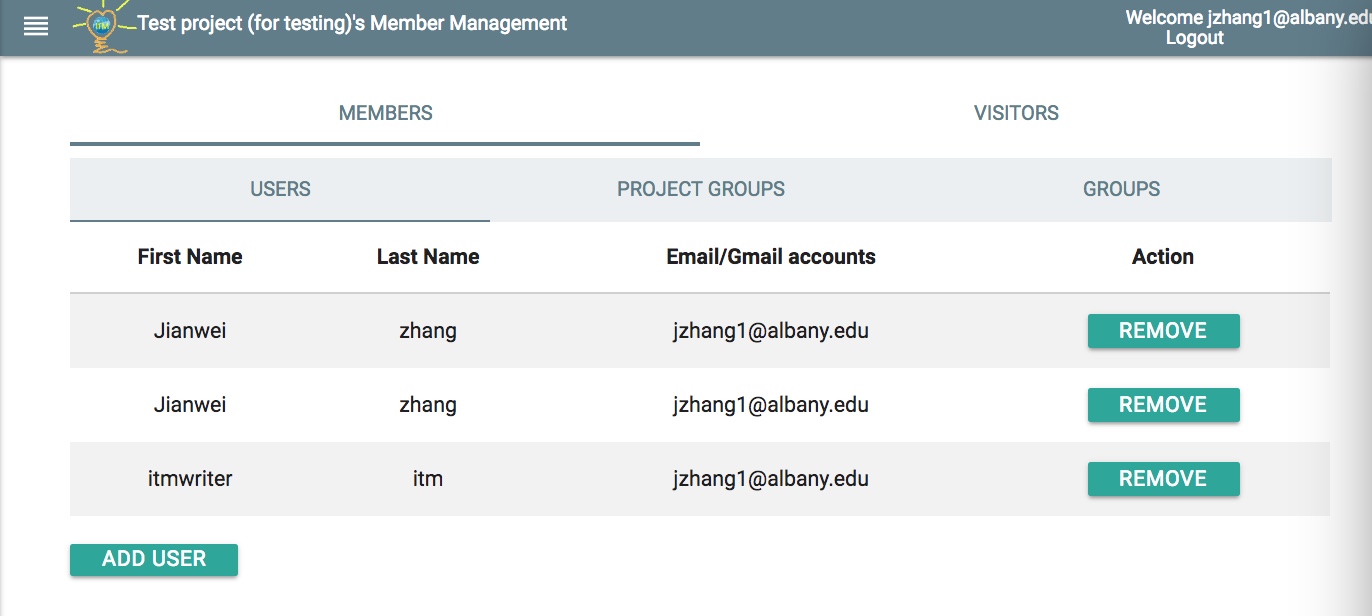1372x616 pixels.
Task: Switch to the MEMBERS tab
Action: 385,112
